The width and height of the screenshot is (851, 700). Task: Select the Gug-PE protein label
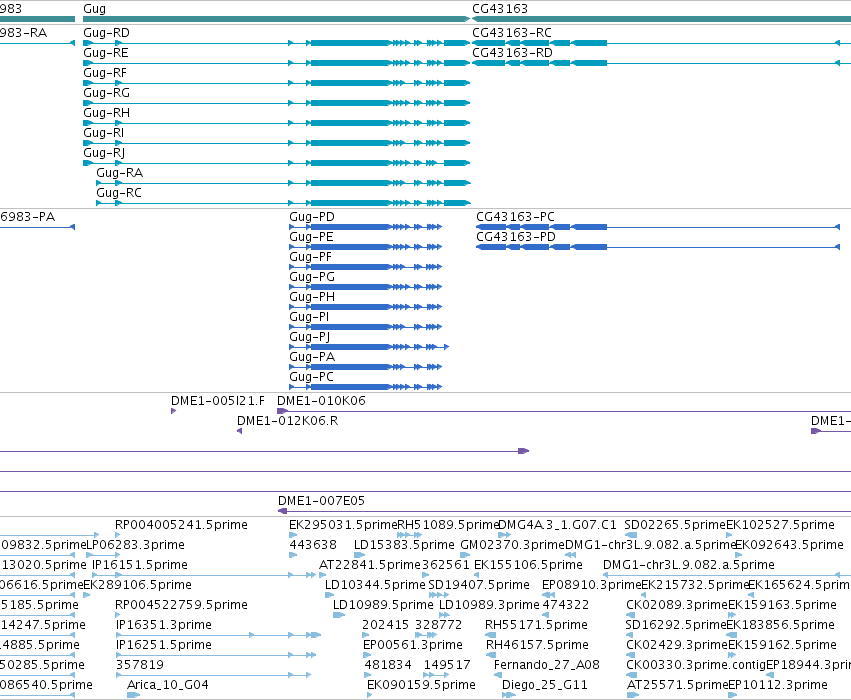click(x=312, y=237)
